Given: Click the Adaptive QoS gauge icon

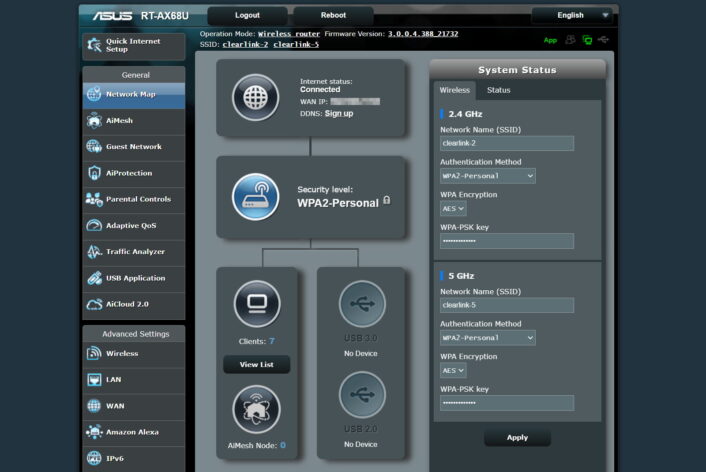Looking at the screenshot, I should point(94,225).
